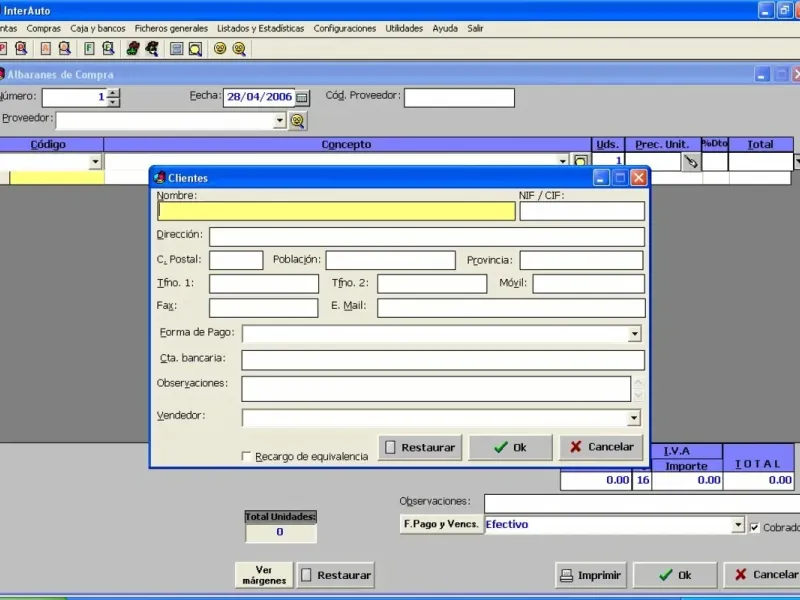Click the Provincia input field

tap(582, 260)
